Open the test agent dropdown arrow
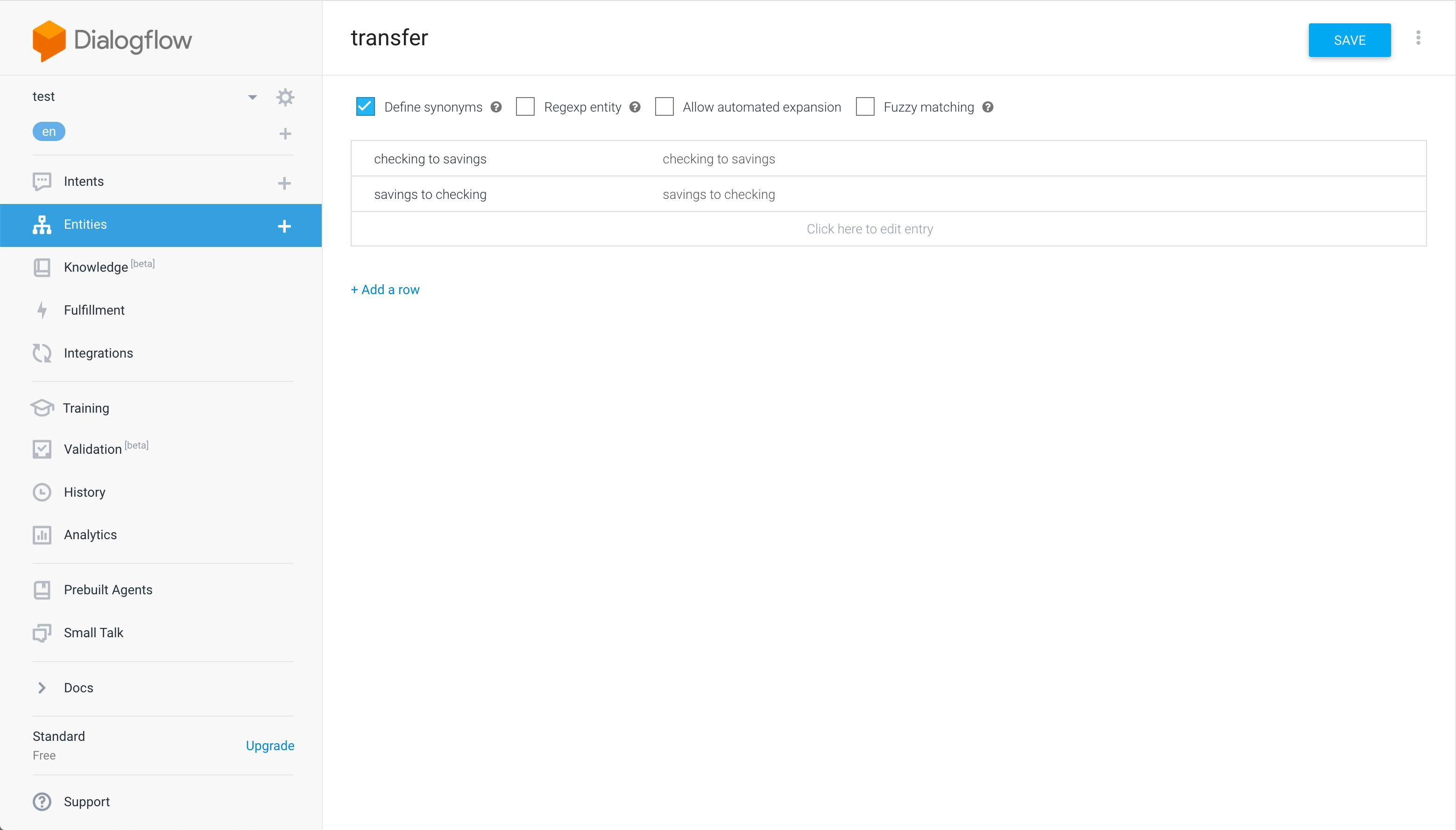This screenshot has width=1456, height=830. click(252, 97)
